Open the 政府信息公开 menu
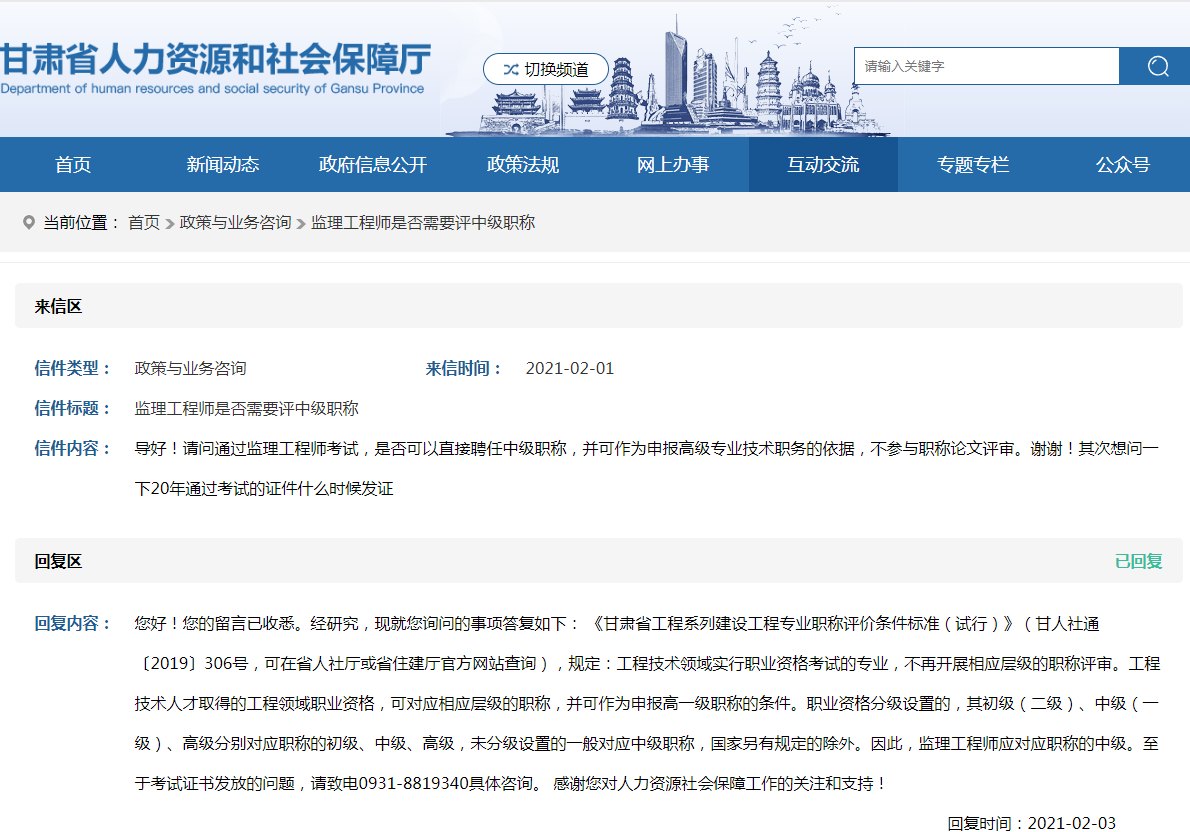Viewport: 1190px width, 832px height. [372, 165]
